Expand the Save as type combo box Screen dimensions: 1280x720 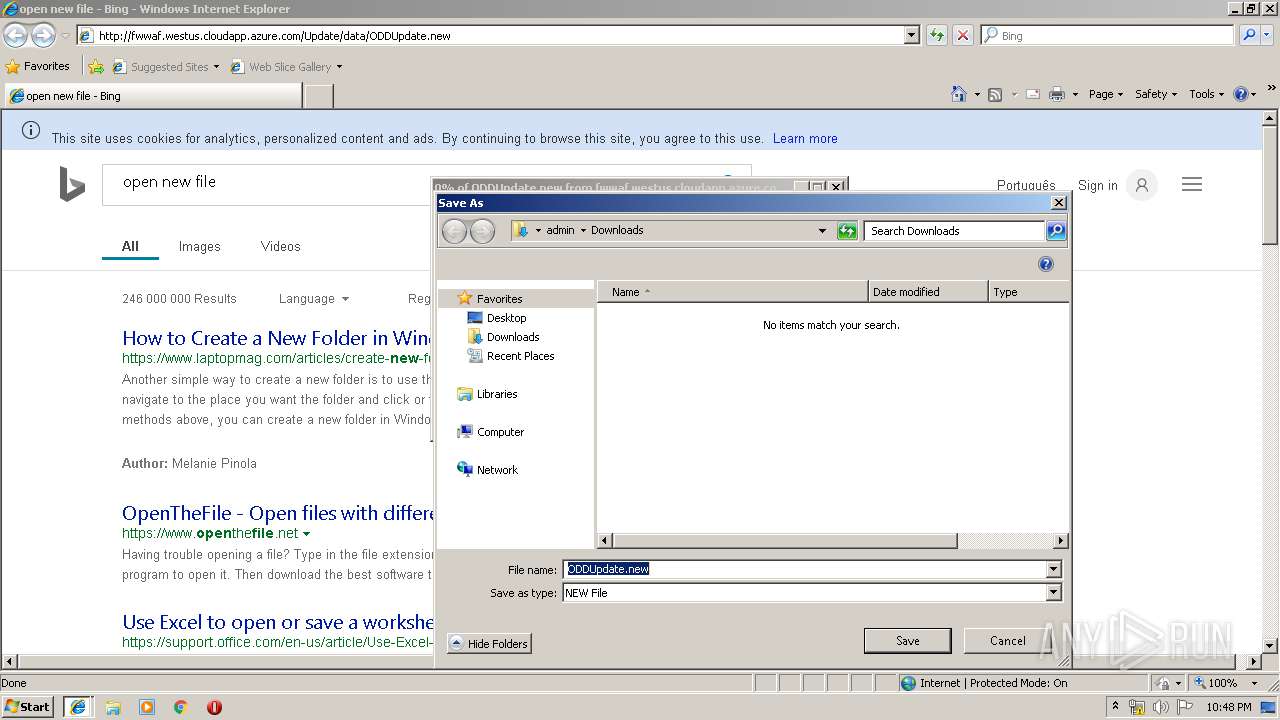(x=1053, y=593)
